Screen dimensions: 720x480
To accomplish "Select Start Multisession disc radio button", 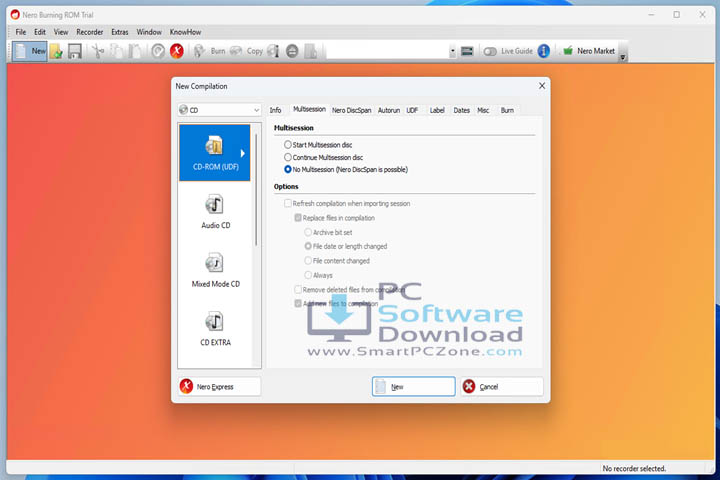I will coord(288,145).
